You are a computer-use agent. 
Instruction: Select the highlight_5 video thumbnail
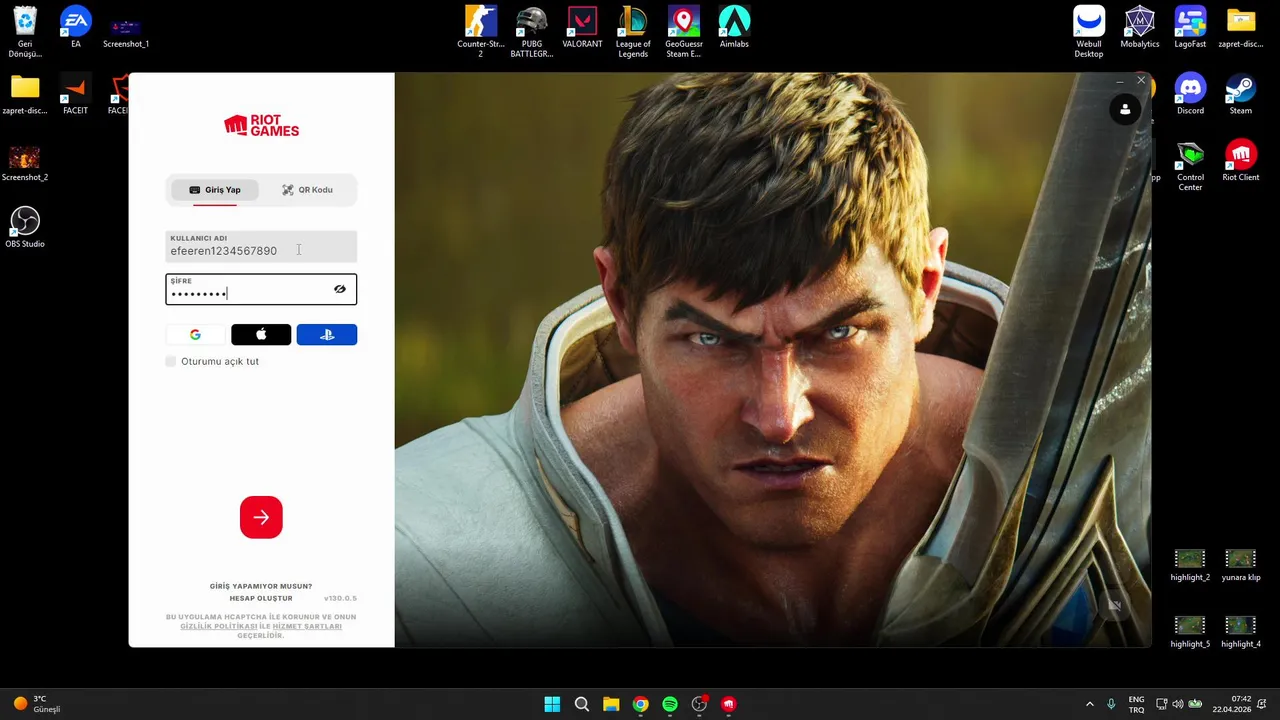(1190, 632)
